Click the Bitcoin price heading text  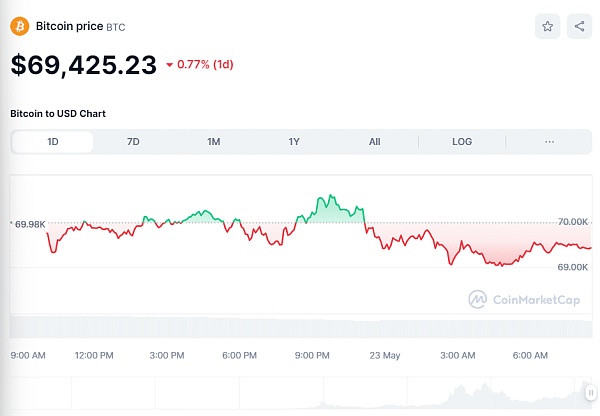[x=68, y=26]
